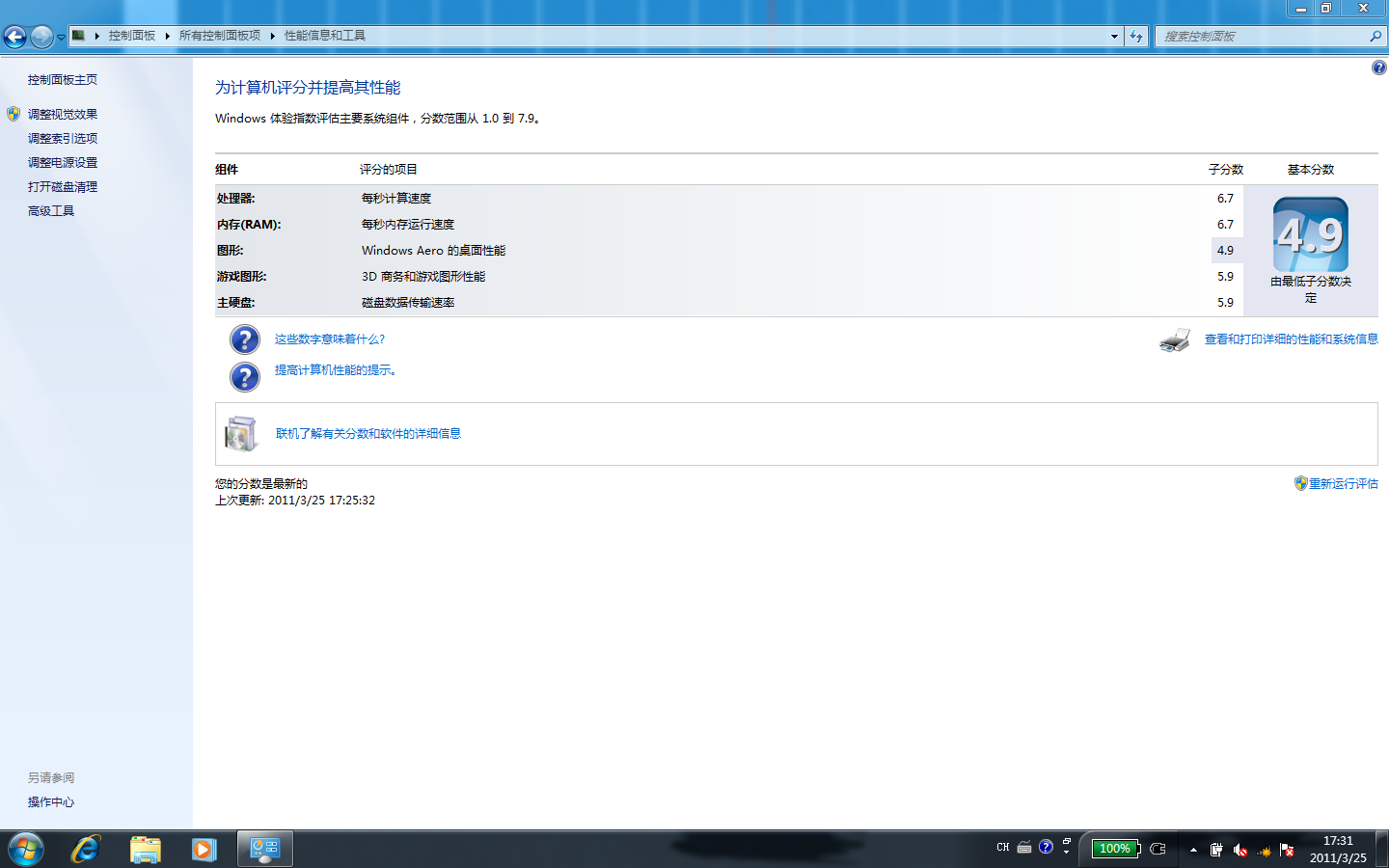Click the refresh button beside address bar
Viewport: 1389px width, 868px height.
pos(1136,37)
